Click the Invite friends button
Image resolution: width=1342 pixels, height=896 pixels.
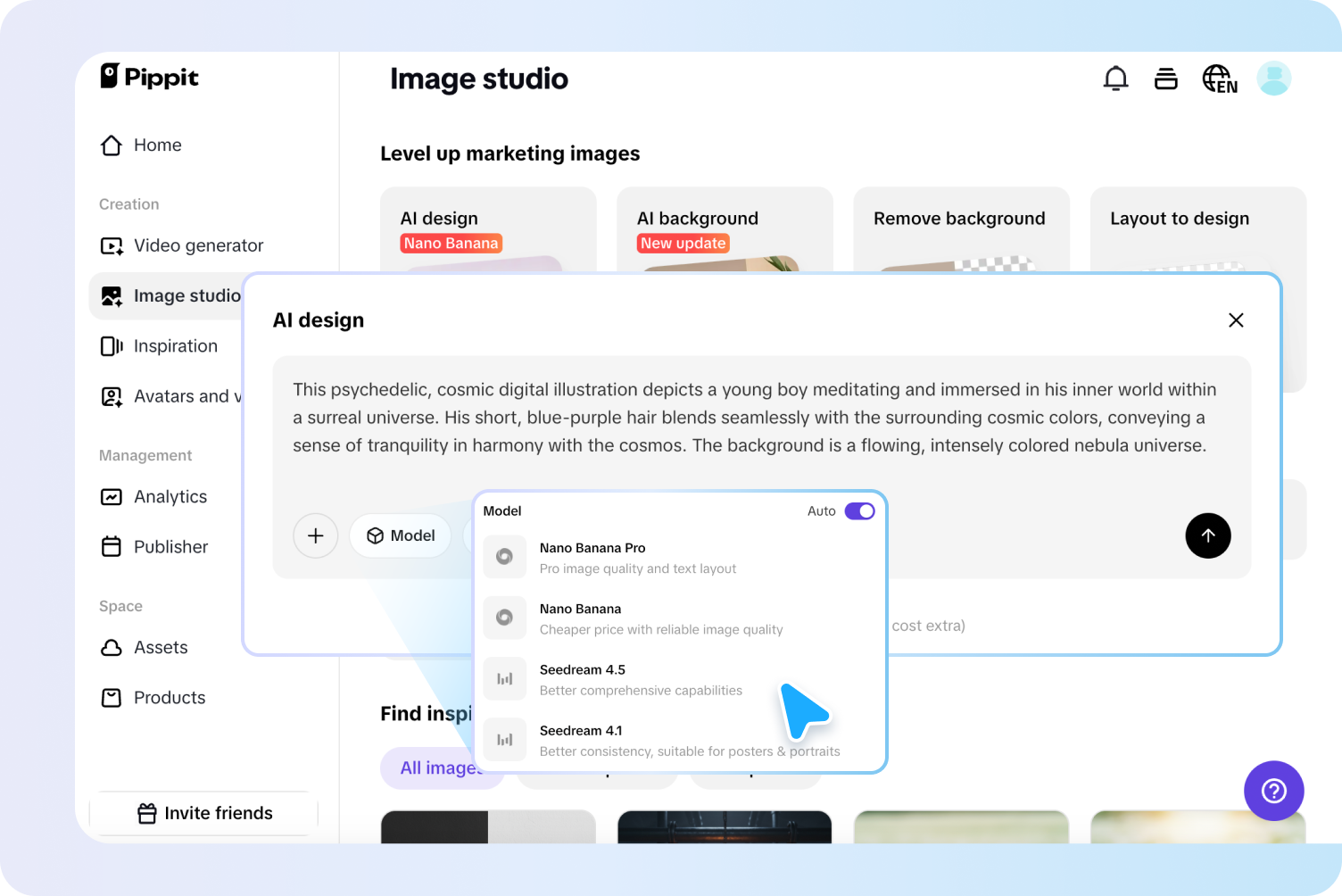click(204, 813)
